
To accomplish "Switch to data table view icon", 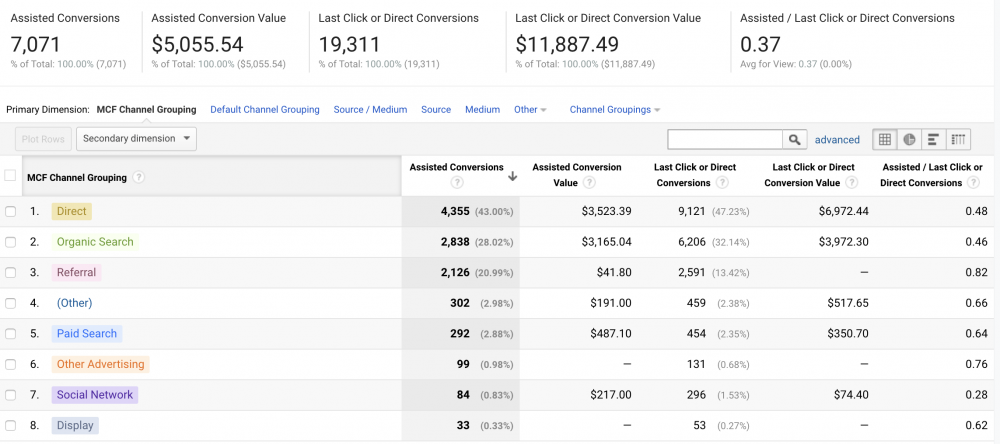I will 884,140.
